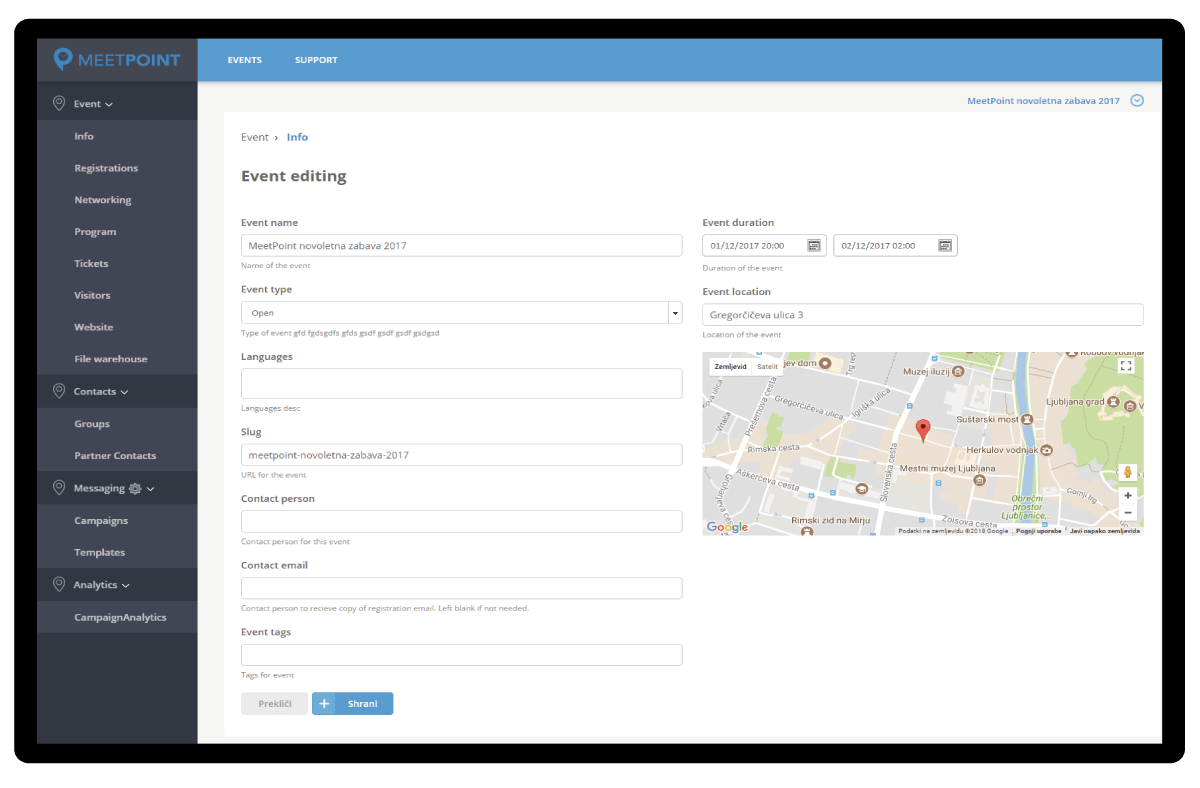
Task: Focus the Contact person field
Action: (x=462, y=521)
